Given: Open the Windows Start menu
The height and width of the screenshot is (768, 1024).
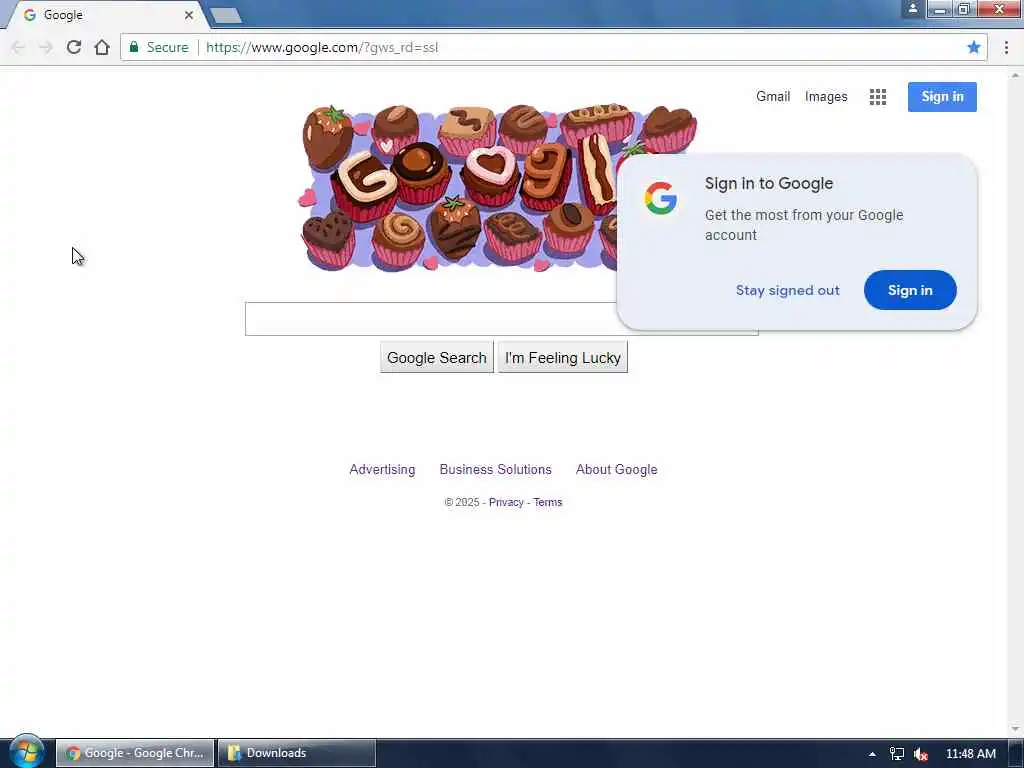Looking at the screenshot, I should coord(26,752).
